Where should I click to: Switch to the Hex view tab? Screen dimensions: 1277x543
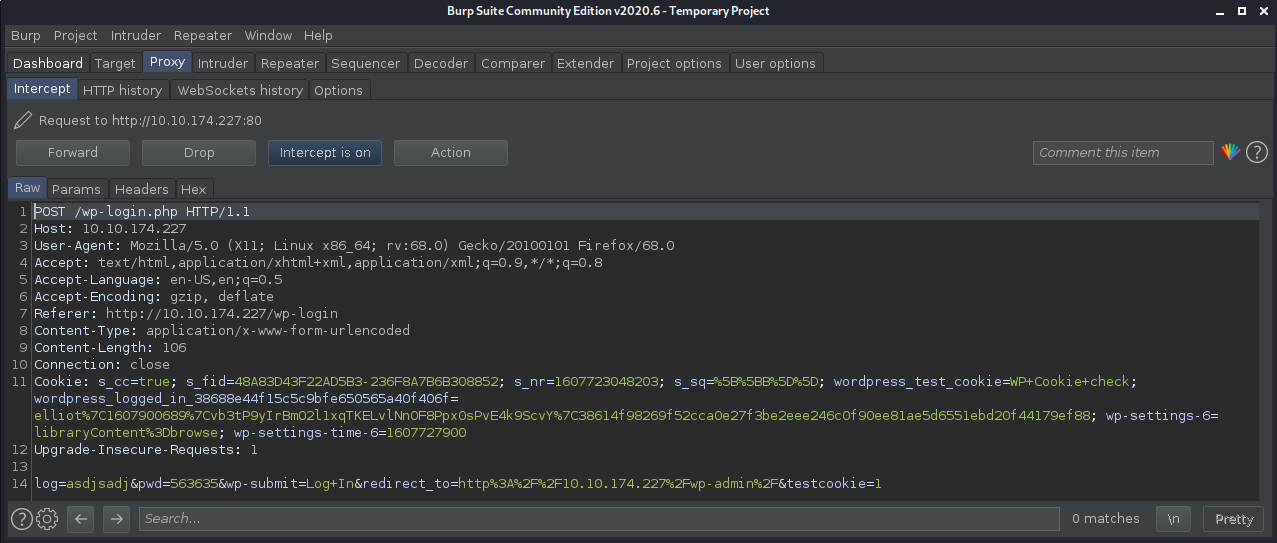(194, 189)
